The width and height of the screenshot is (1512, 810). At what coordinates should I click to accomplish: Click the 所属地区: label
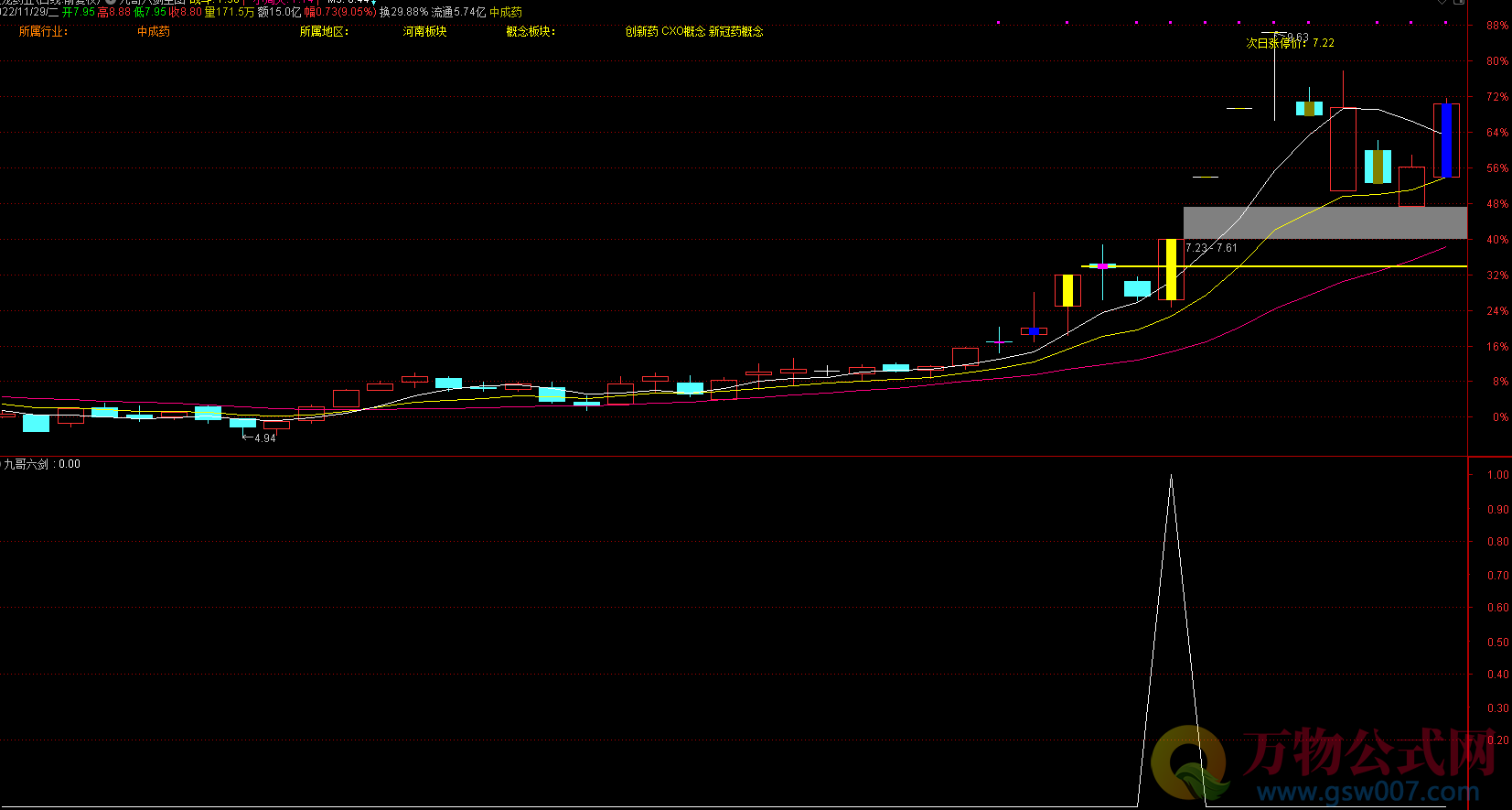(324, 31)
